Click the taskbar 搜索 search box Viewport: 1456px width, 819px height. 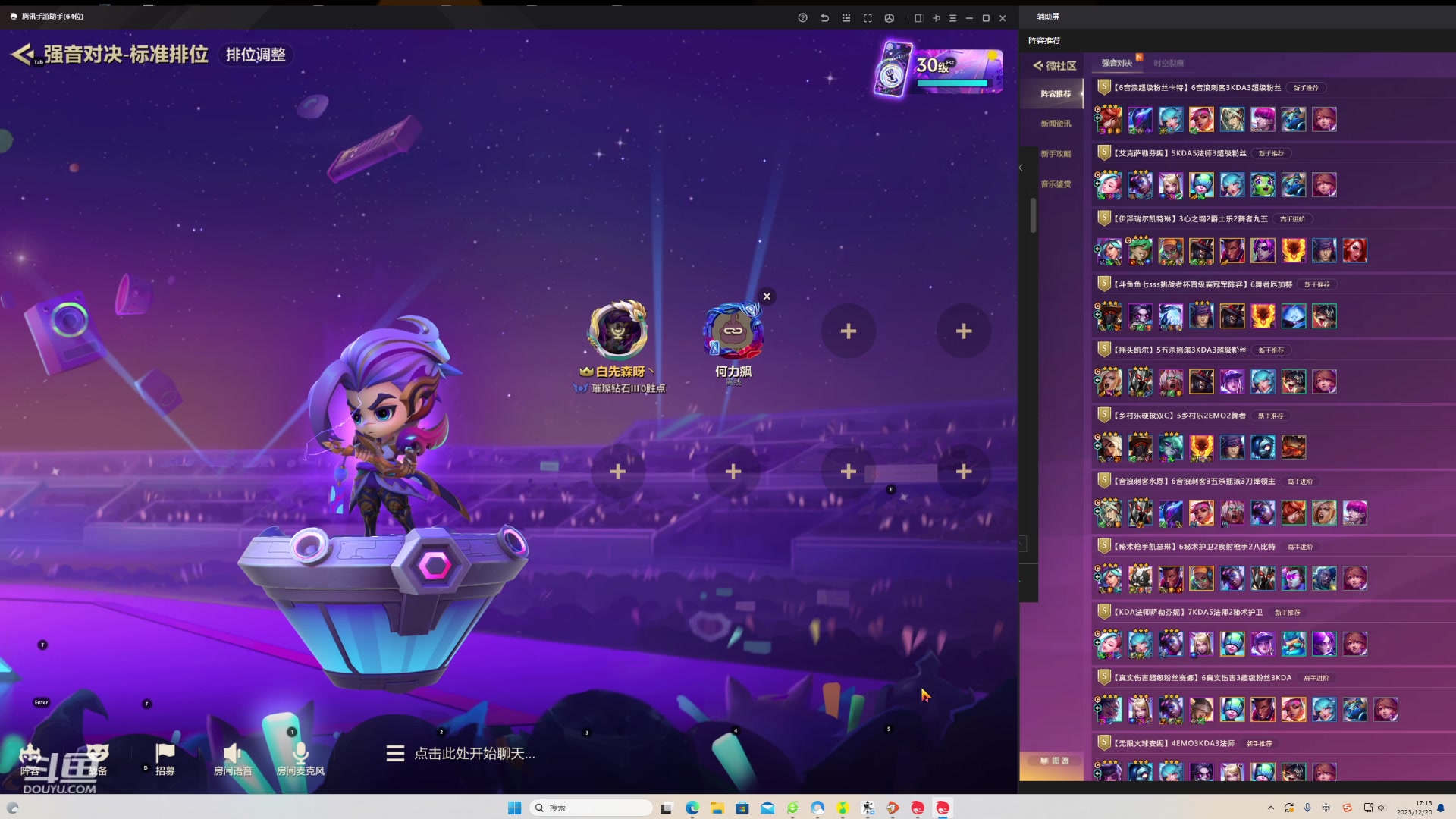(591, 808)
